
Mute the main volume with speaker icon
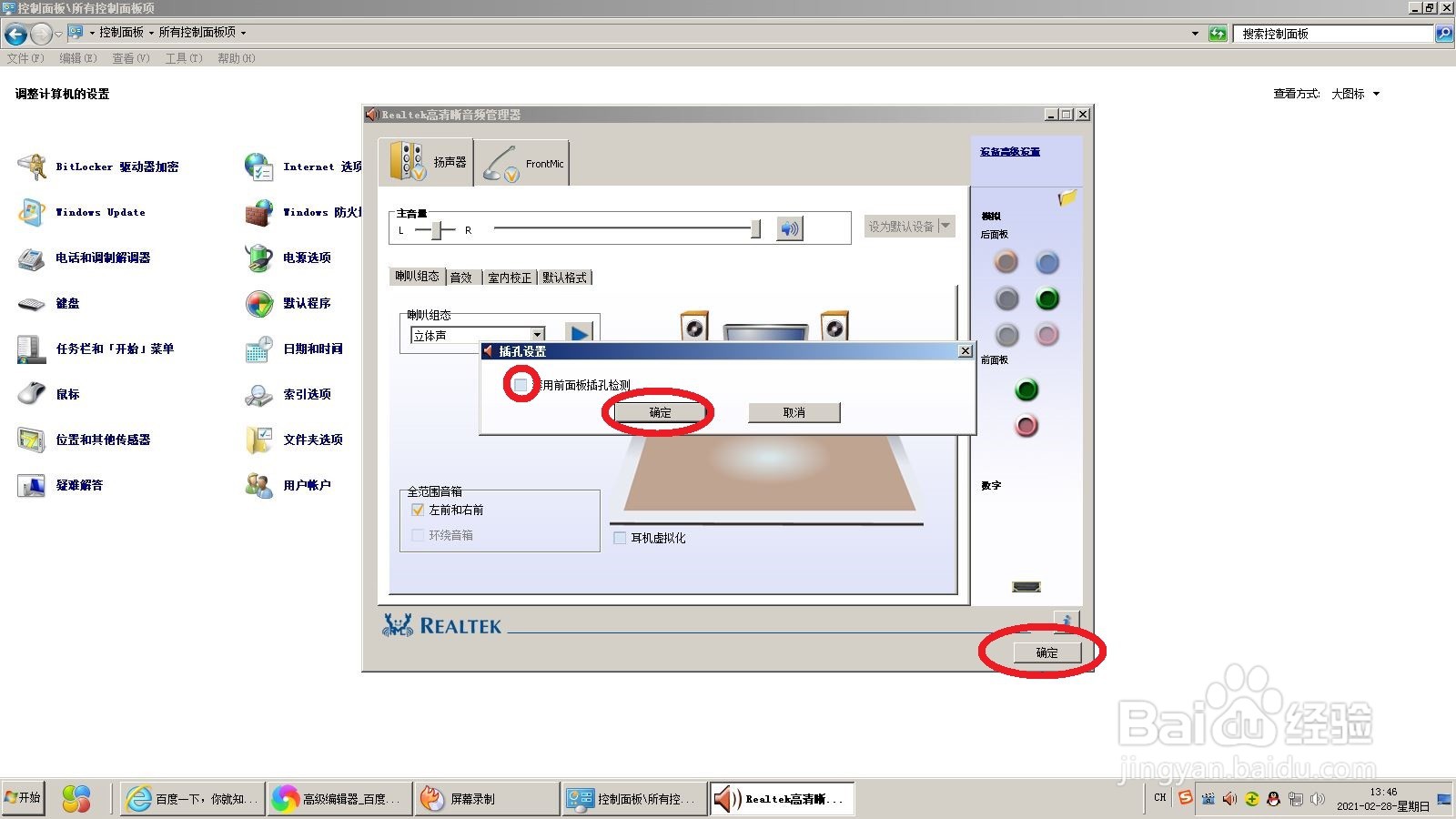[x=789, y=228]
